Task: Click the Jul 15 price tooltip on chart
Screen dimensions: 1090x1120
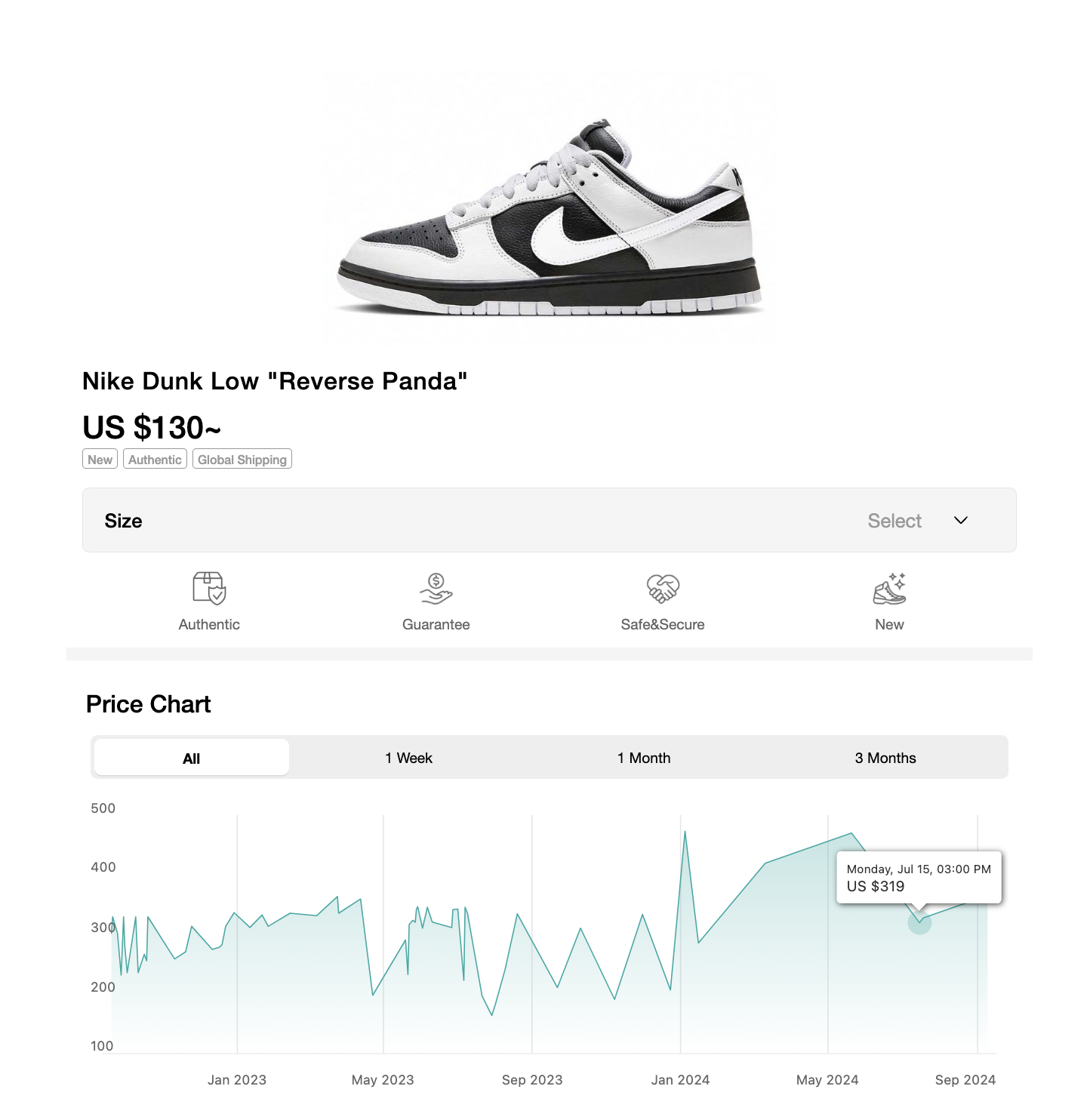Action: click(918, 878)
